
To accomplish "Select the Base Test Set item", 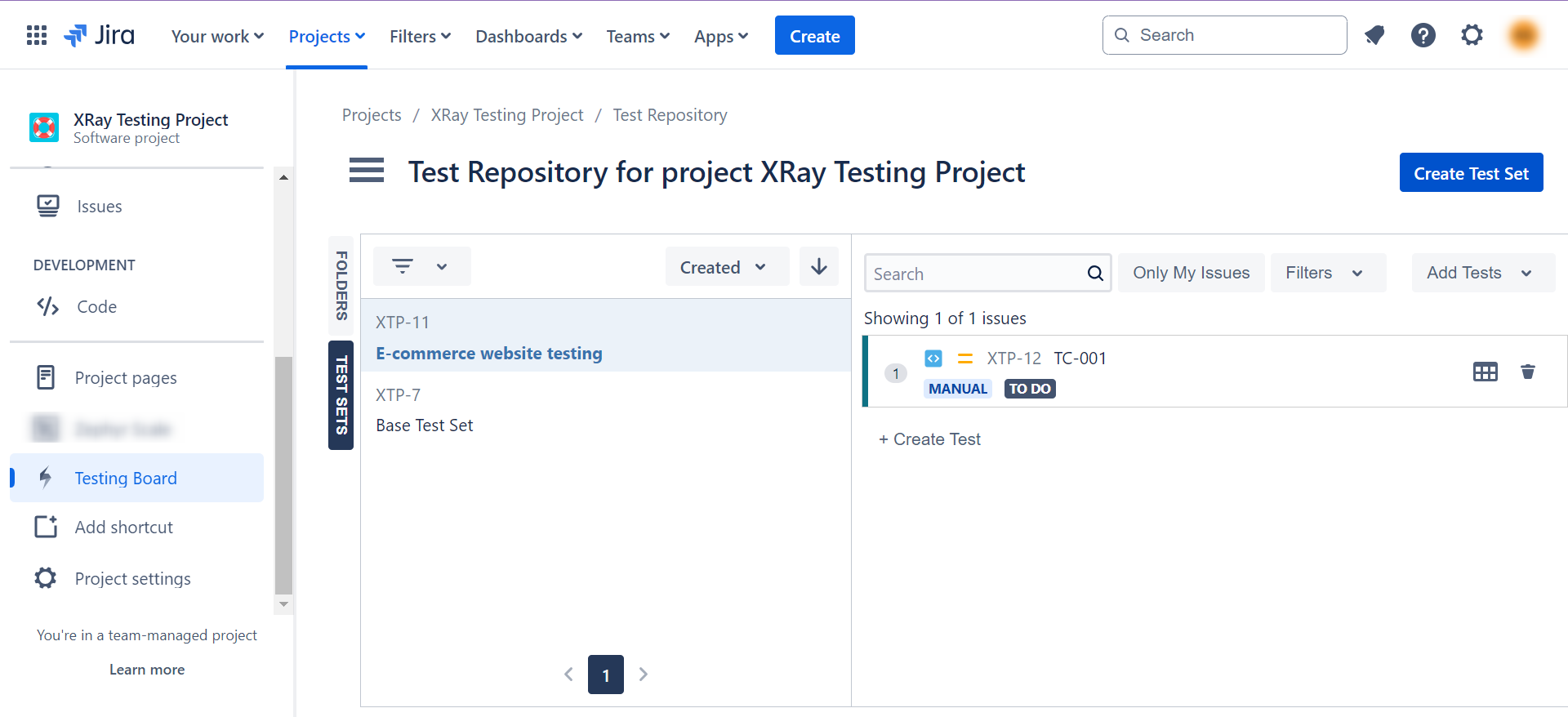I will pos(425,425).
